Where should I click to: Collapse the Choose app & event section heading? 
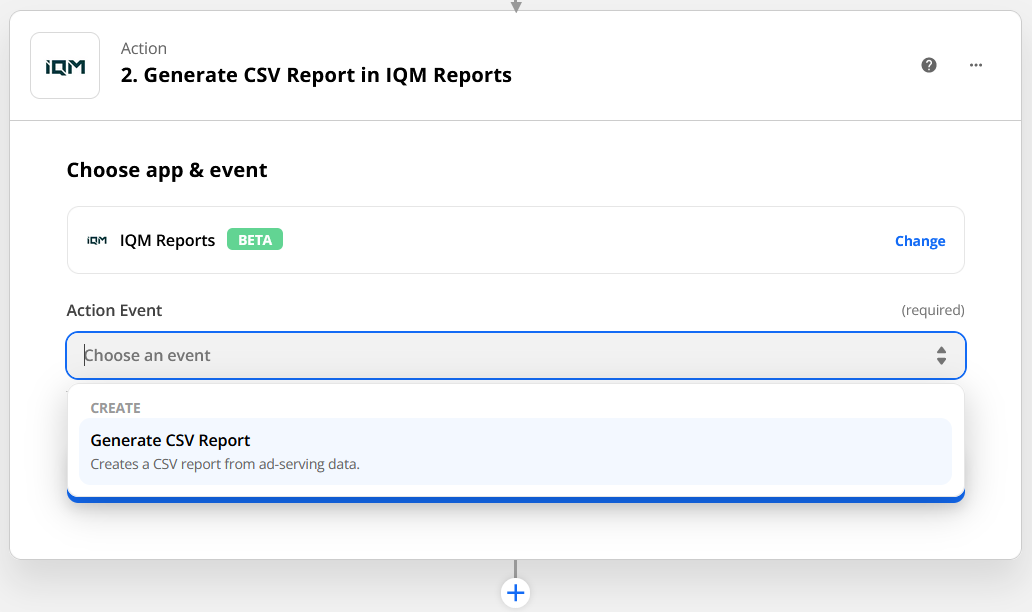click(167, 170)
